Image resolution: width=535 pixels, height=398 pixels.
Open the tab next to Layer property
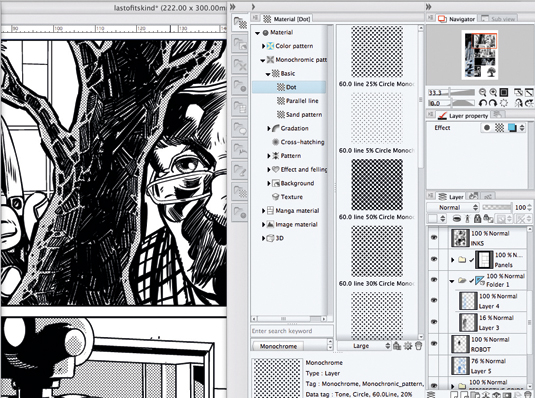498,115
